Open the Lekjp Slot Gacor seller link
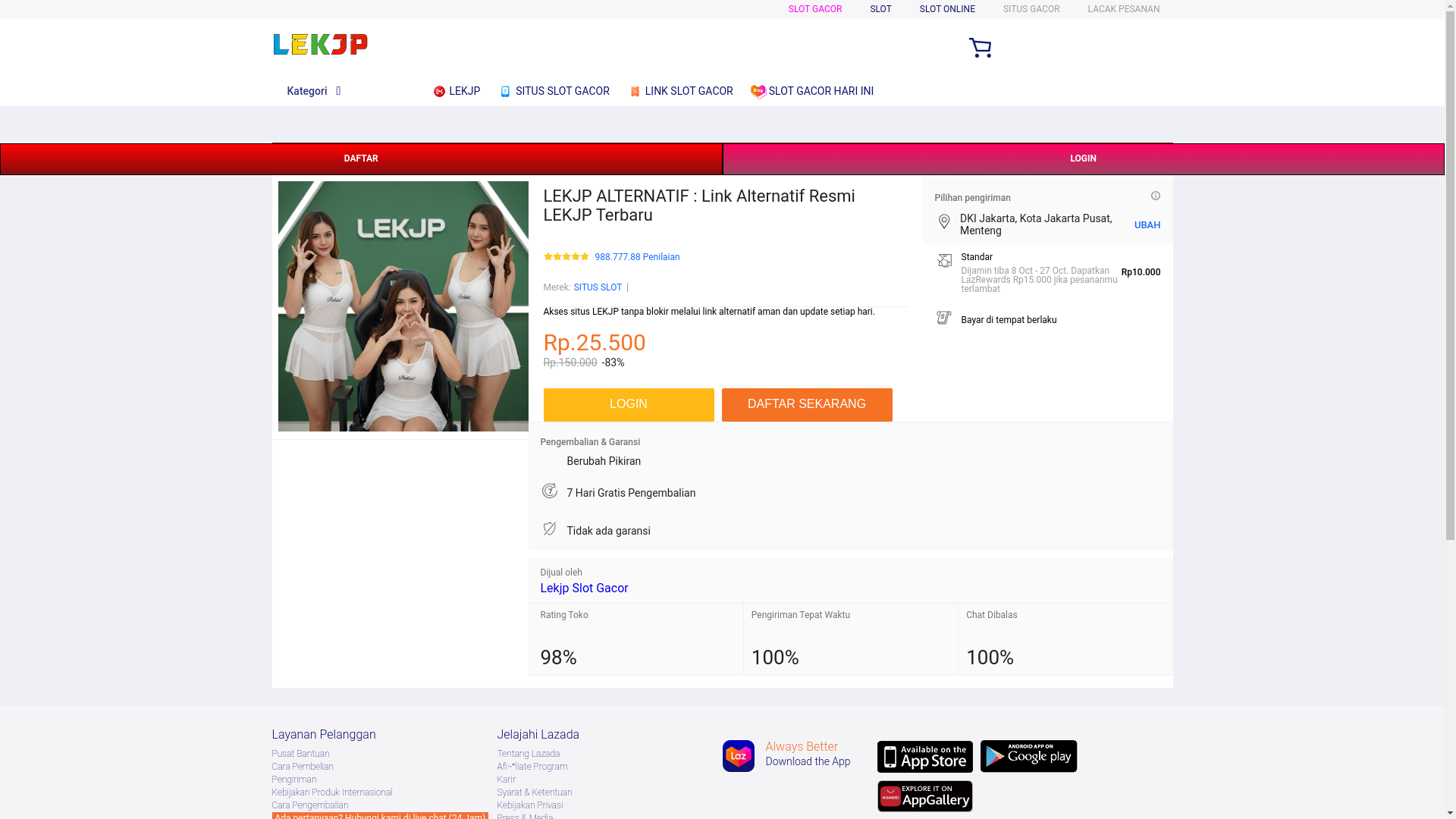This screenshot has height=819, width=1456. 584,588
